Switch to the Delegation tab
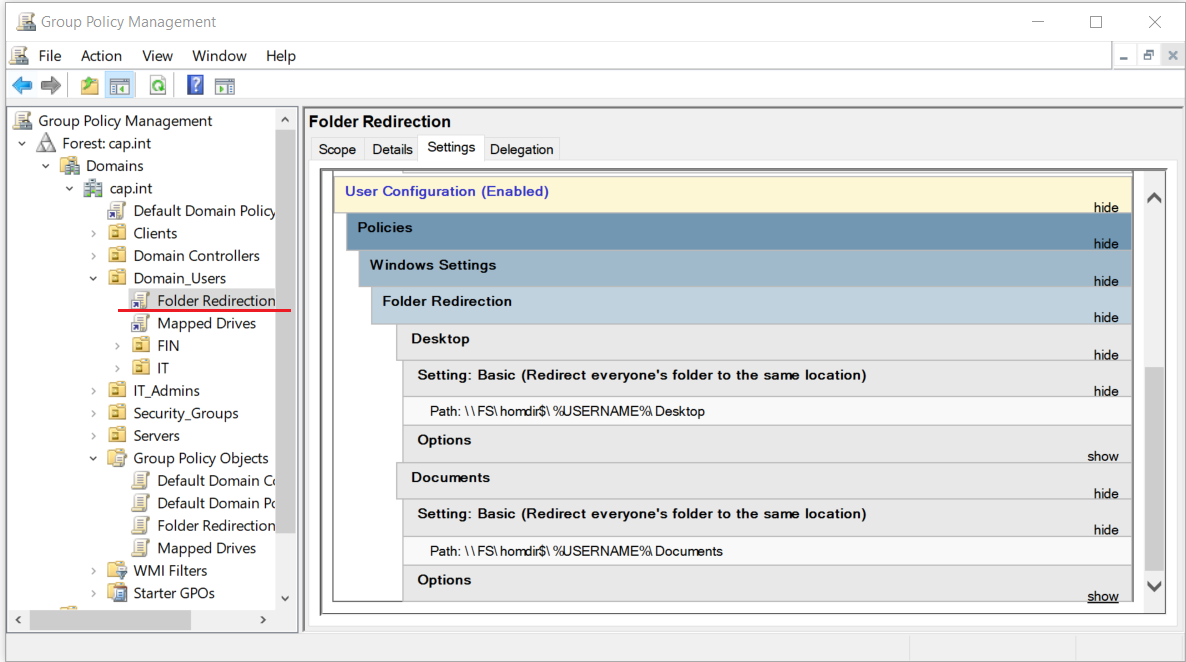Viewport: 1186px width, 662px height. [x=521, y=149]
